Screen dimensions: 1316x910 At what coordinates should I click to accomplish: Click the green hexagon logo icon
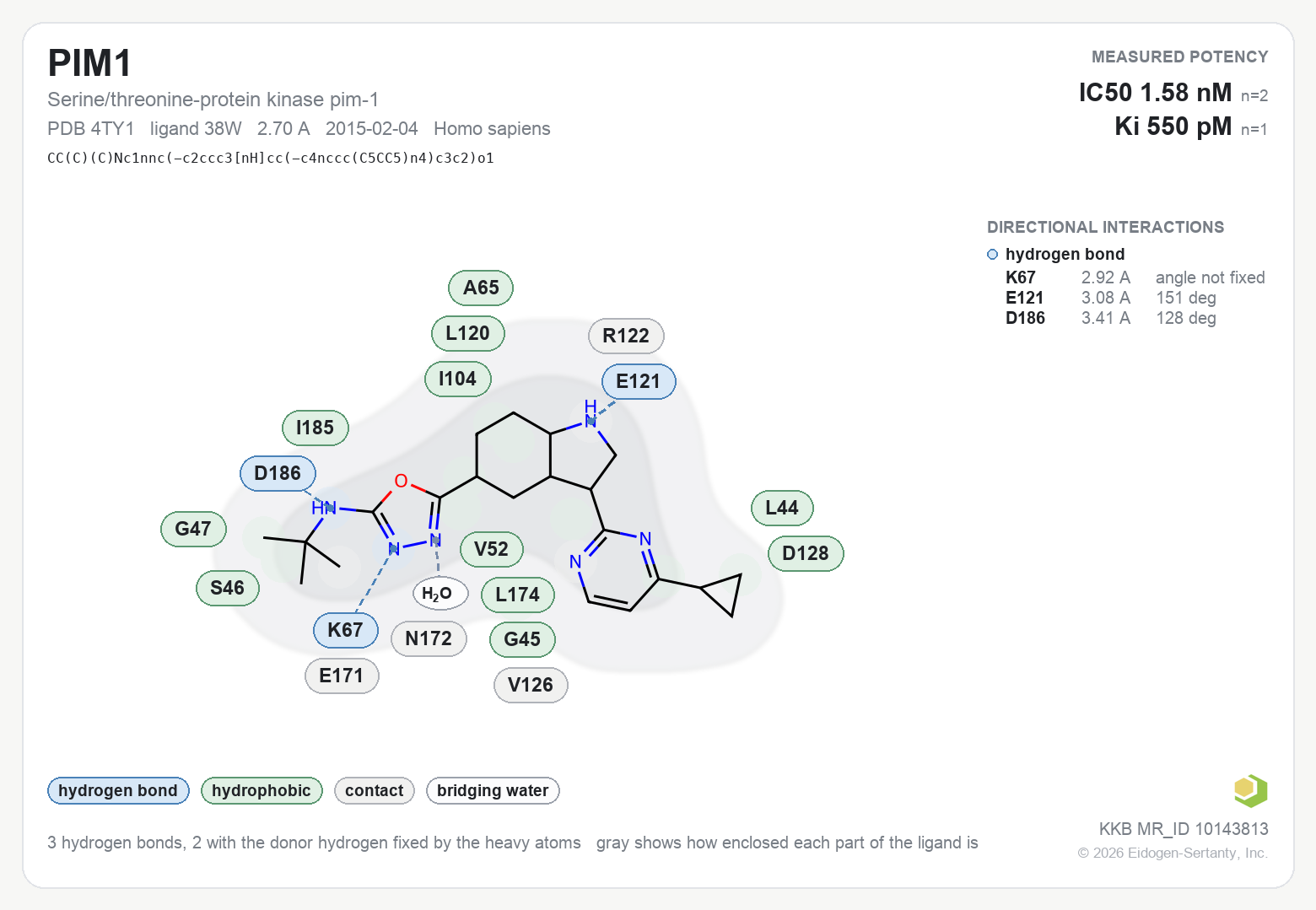click(x=1250, y=790)
